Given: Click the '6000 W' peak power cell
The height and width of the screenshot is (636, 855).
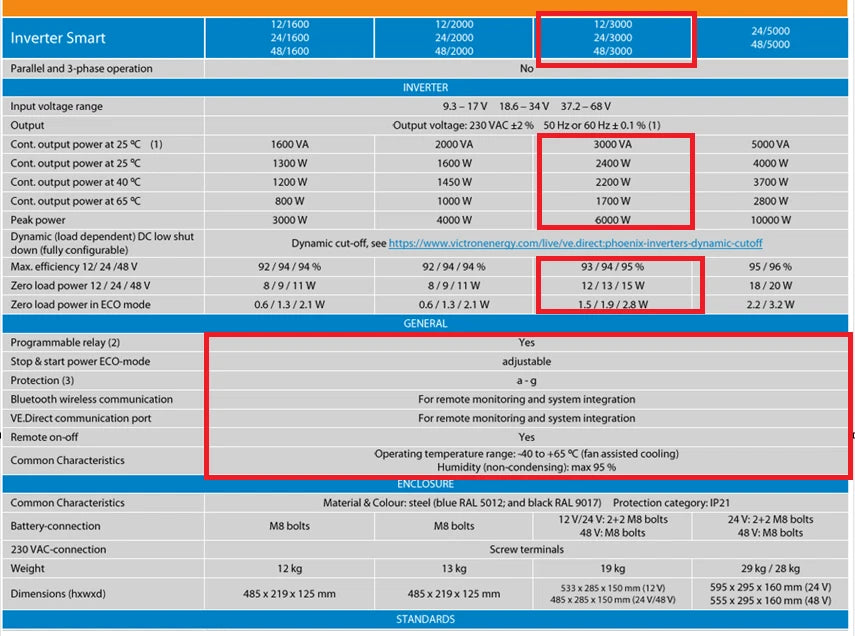Looking at the screenshot, I should (x=613, y=220).
